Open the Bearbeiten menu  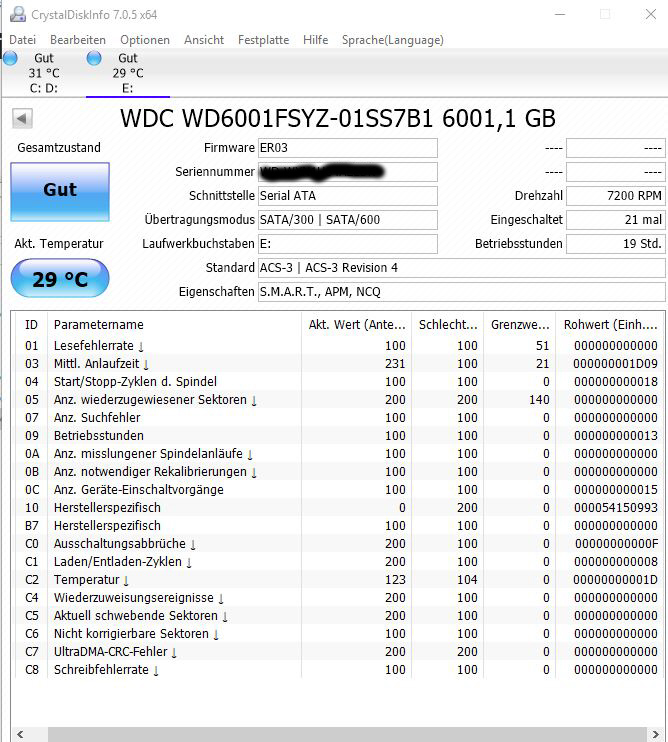(x=78, y=40)
